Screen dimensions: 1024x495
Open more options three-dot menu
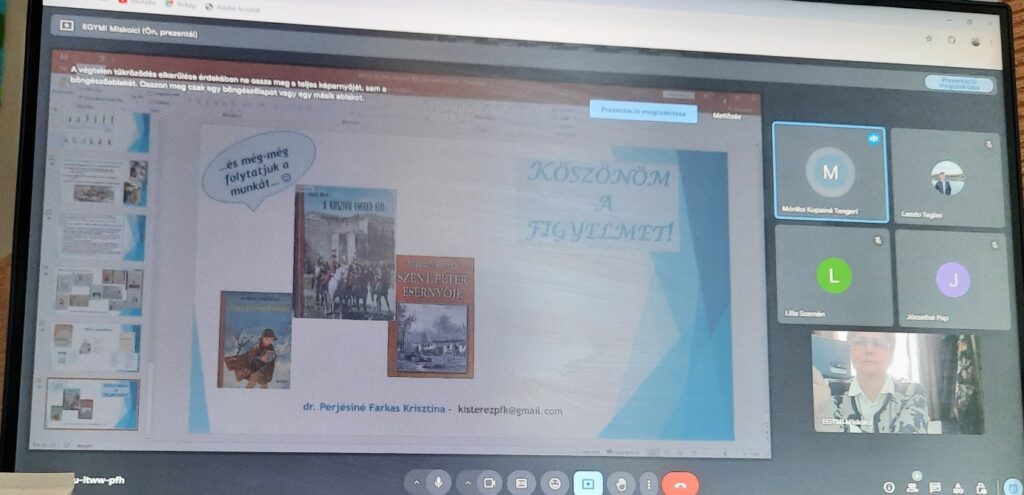click(x=648, y=484)
